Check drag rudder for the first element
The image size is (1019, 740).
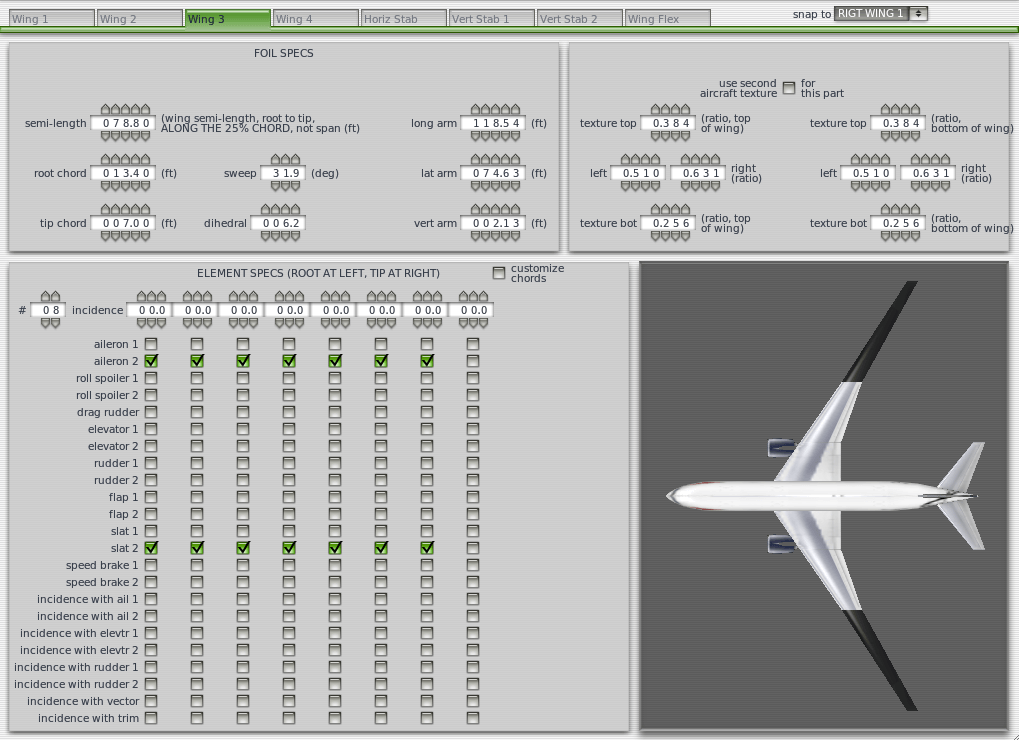[151, 412]
